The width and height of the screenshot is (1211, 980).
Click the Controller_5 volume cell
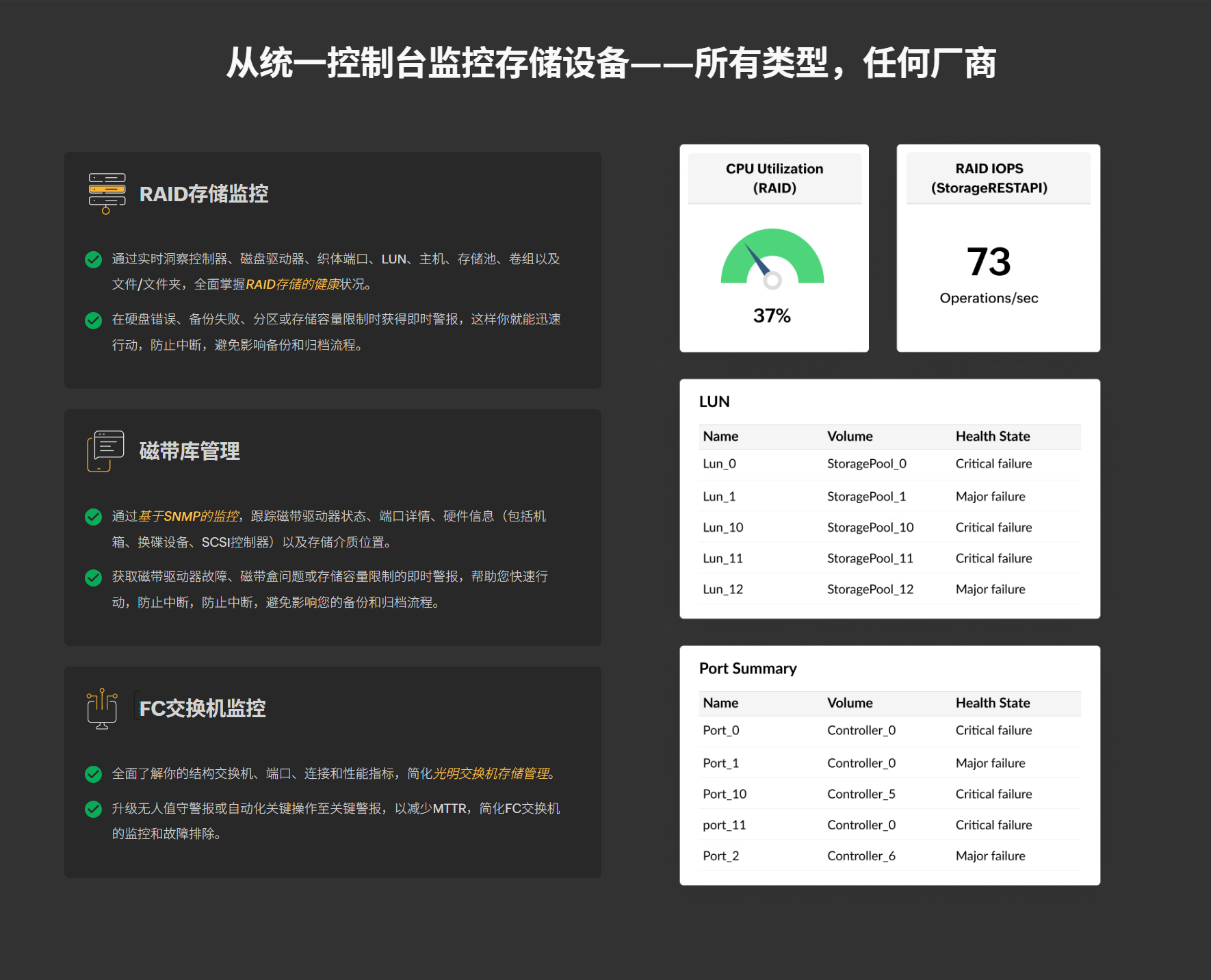tap(861, 794)
